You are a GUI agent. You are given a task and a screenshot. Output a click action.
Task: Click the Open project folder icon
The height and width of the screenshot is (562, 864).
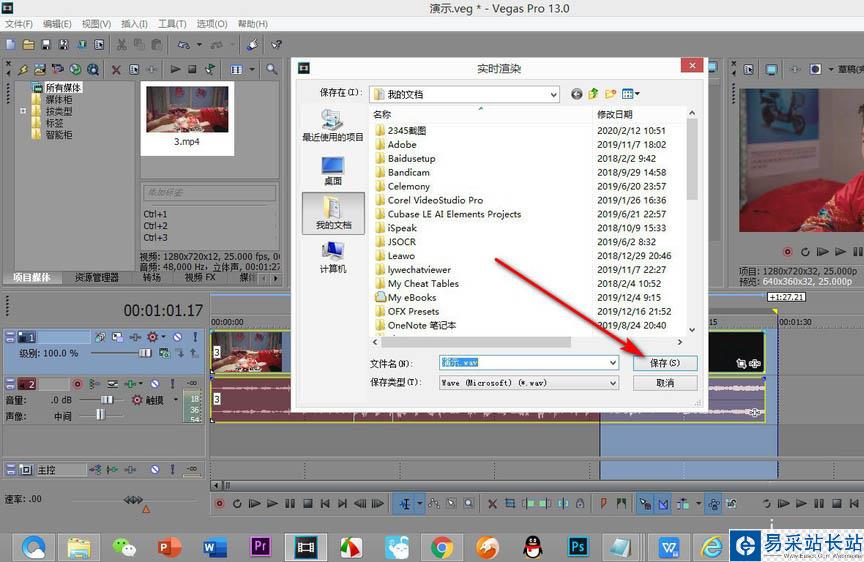point(29,45)
